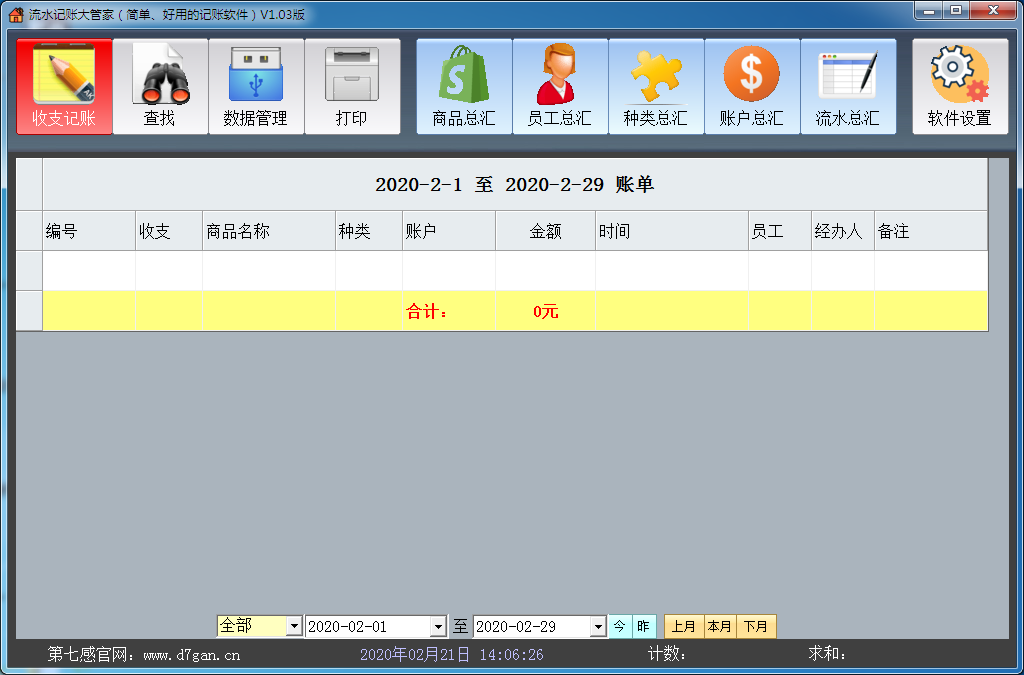This screenshot has width=1024, height=675.
Task: Open 数据管理 USB drive icon
Action: pyautogui.click(x=256, y=86)
